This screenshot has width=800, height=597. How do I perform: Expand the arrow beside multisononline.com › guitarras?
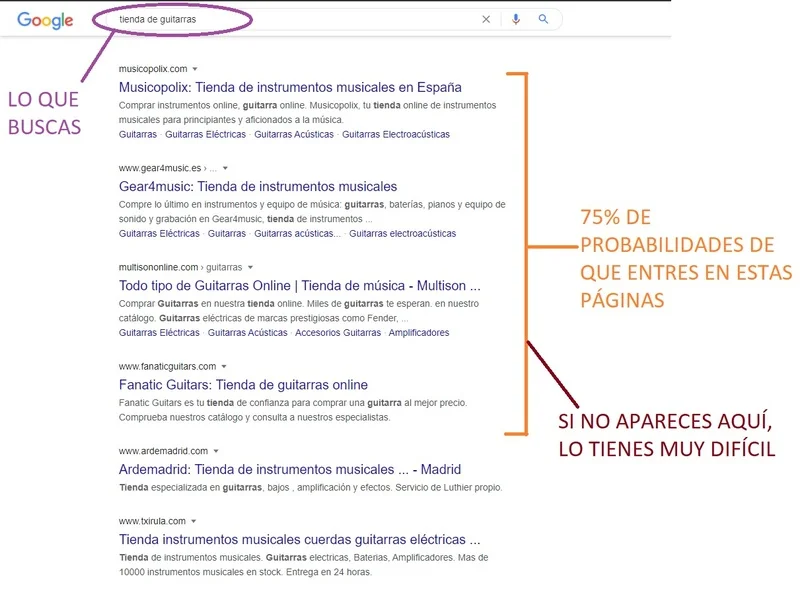[x=250, y=268]
